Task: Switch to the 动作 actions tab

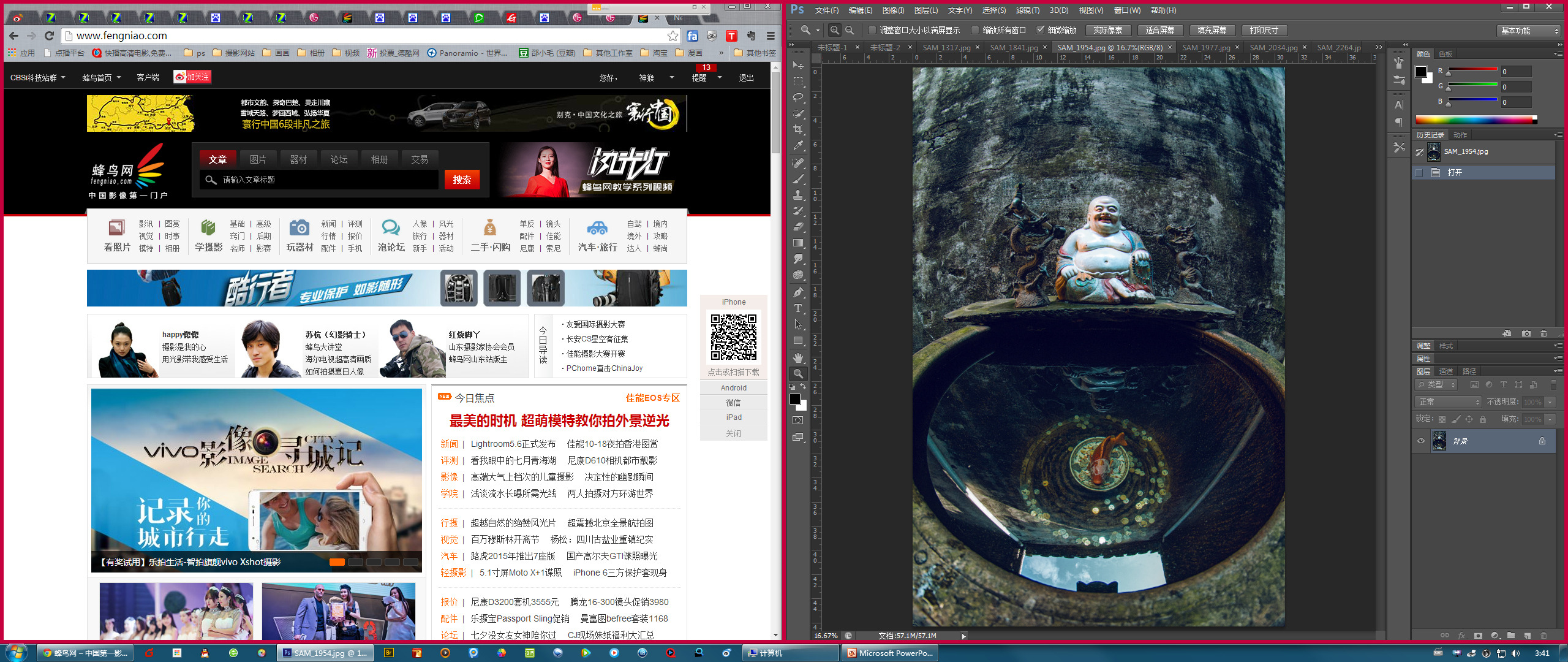Action: click(x=1460, y=135)
